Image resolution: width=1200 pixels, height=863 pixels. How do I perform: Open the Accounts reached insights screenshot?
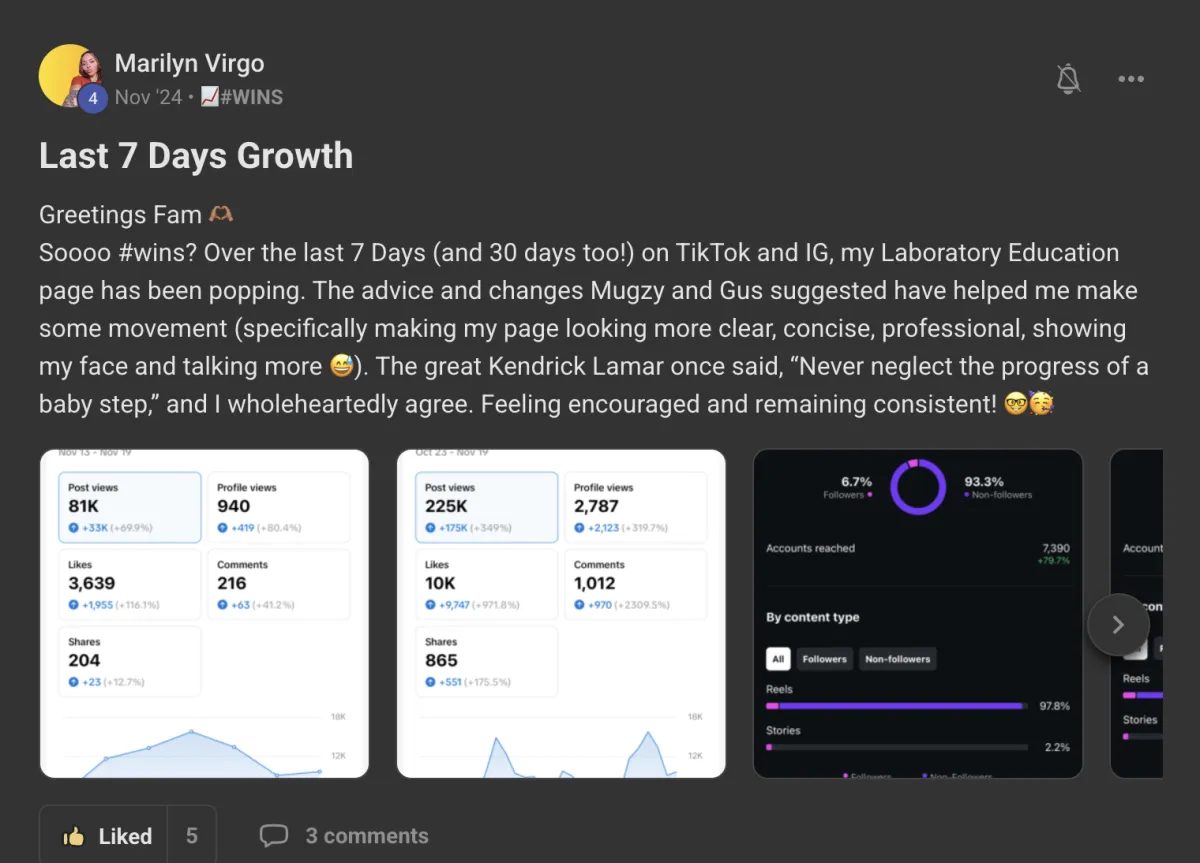(x=918, y=614)
